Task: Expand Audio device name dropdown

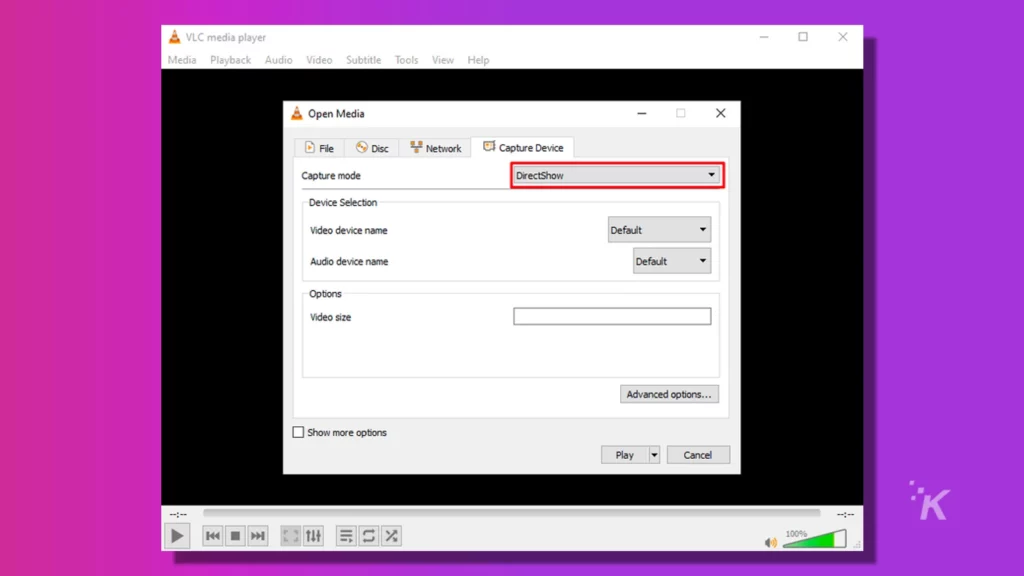Action: pyautogui.click(x=671, y=261)
